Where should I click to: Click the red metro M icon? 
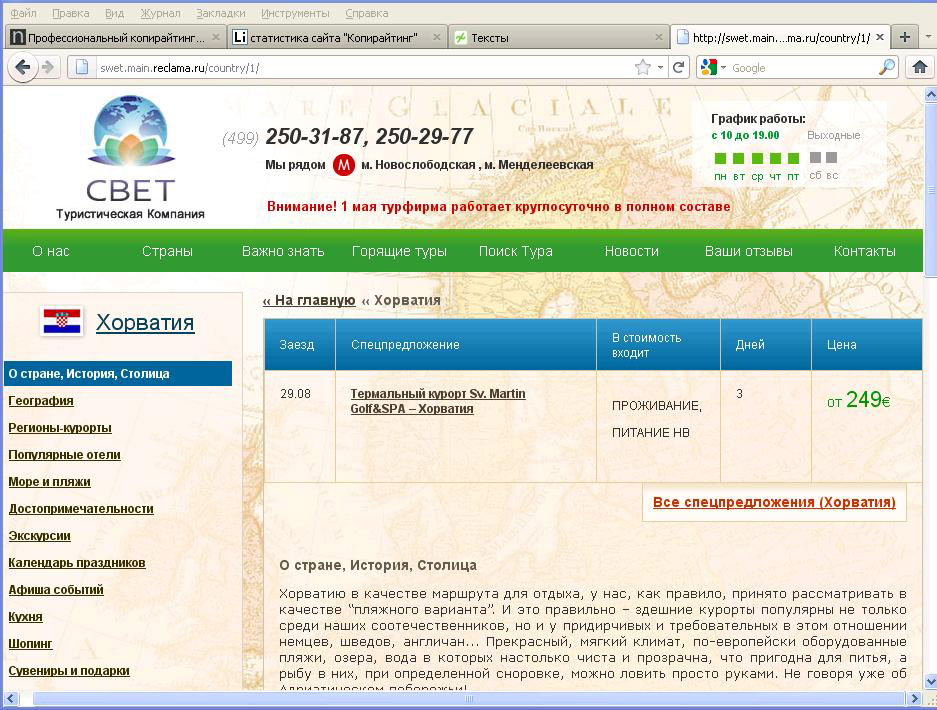pyautogui.click(x=344, y=164)
